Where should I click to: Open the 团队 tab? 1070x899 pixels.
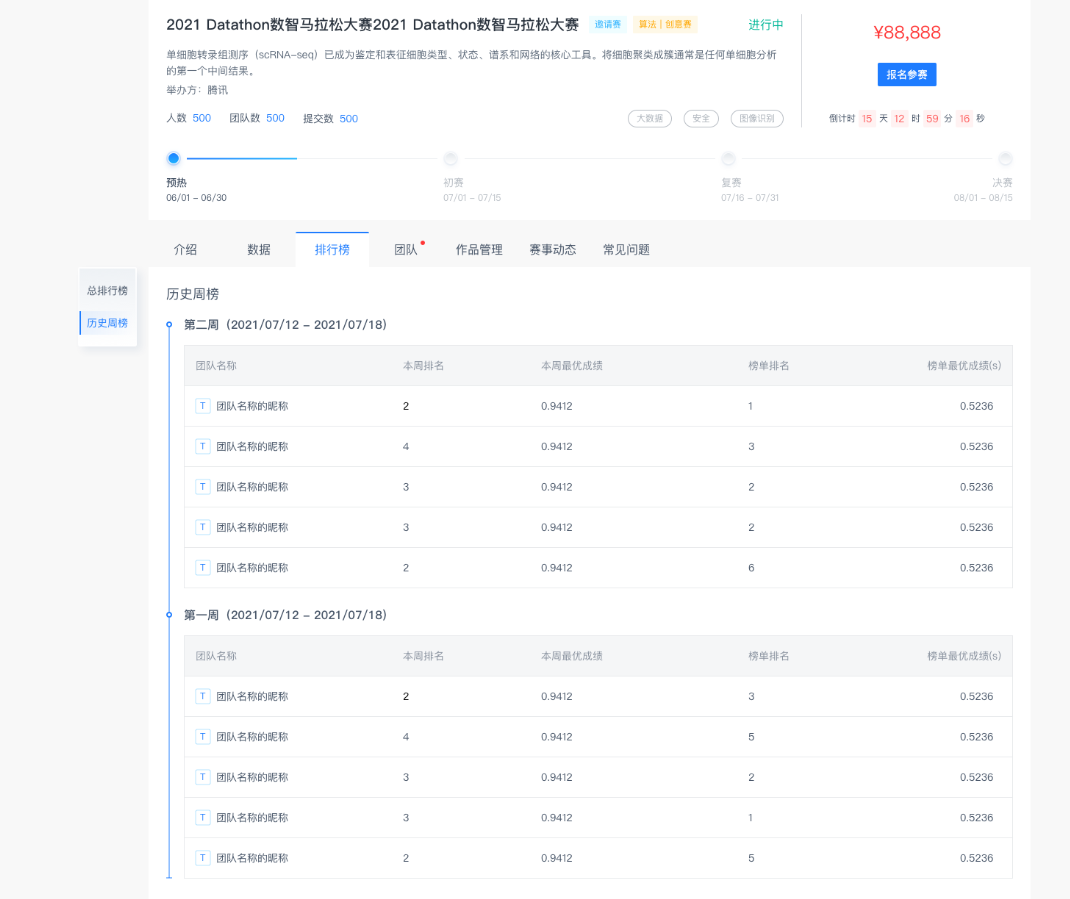[406, 250]
